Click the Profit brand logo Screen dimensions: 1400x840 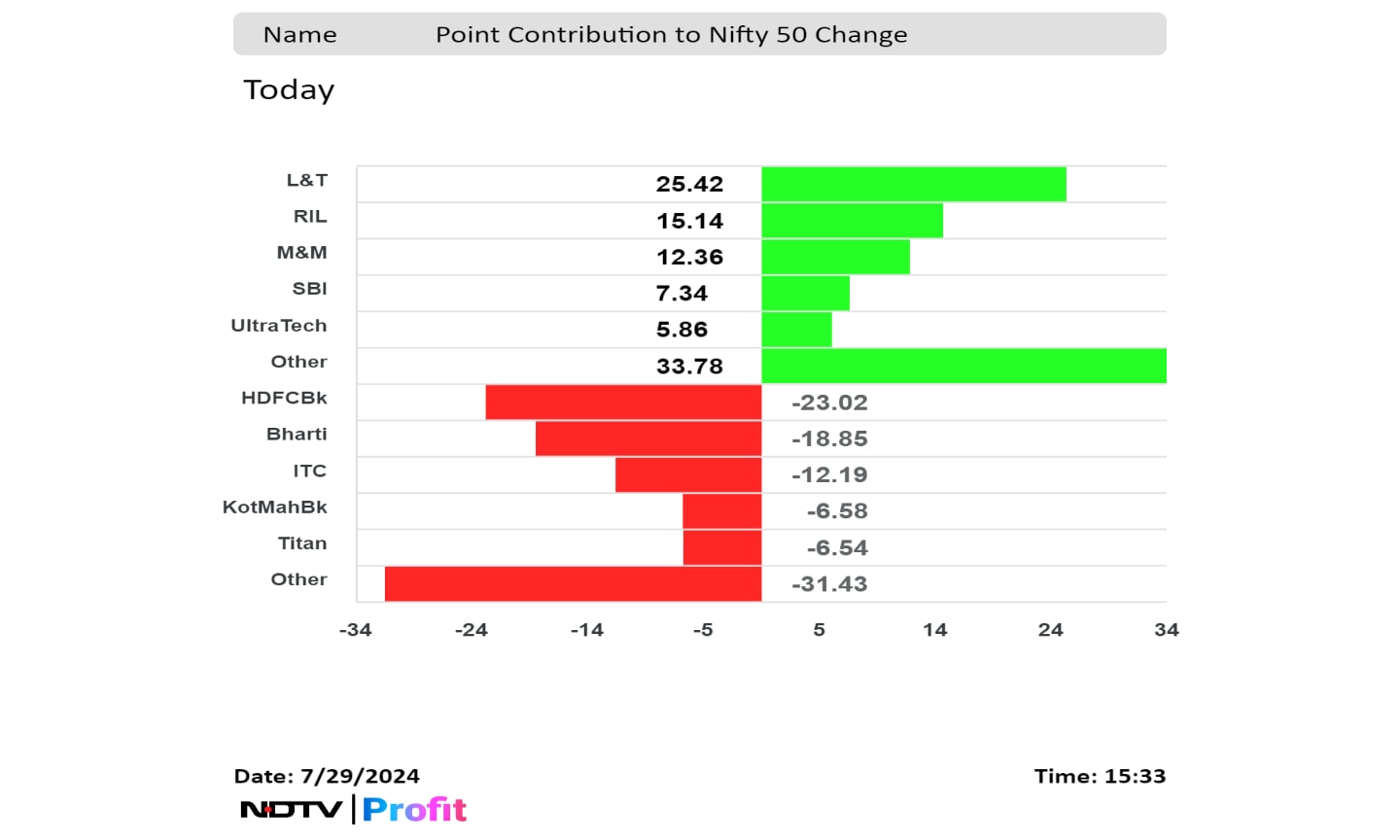point(415,809)
